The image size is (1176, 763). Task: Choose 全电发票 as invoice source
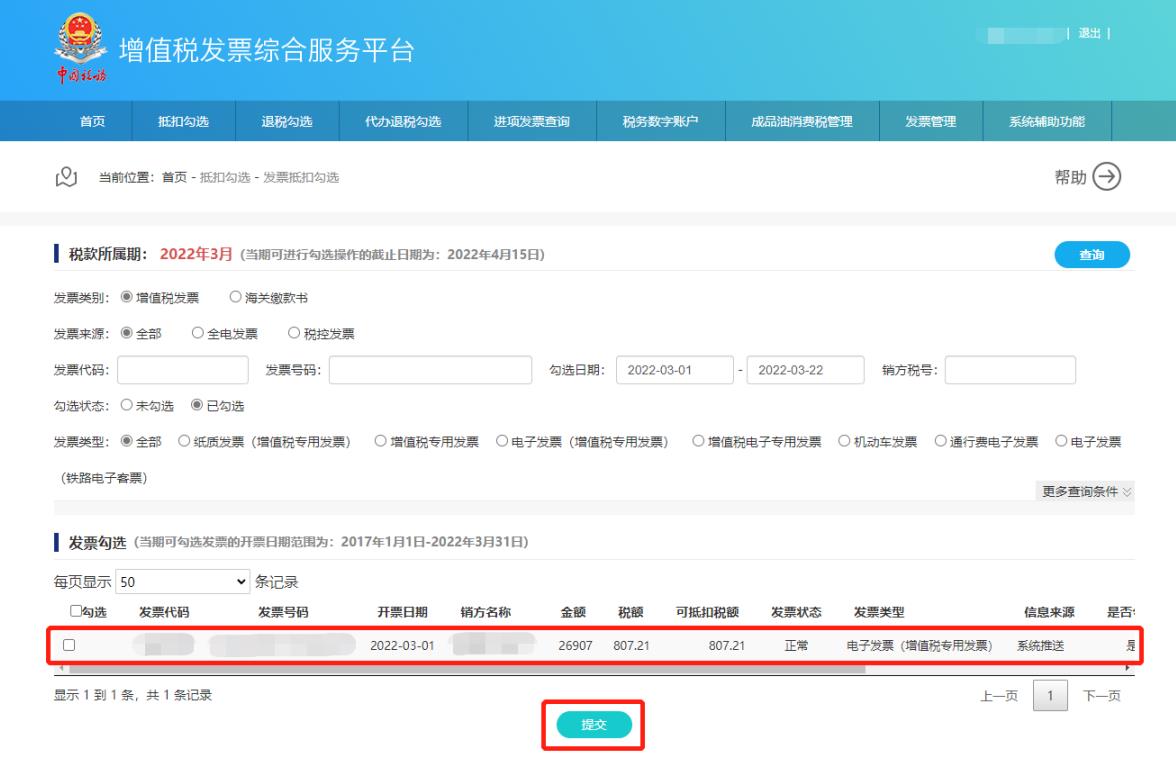[x=198, y=333]
